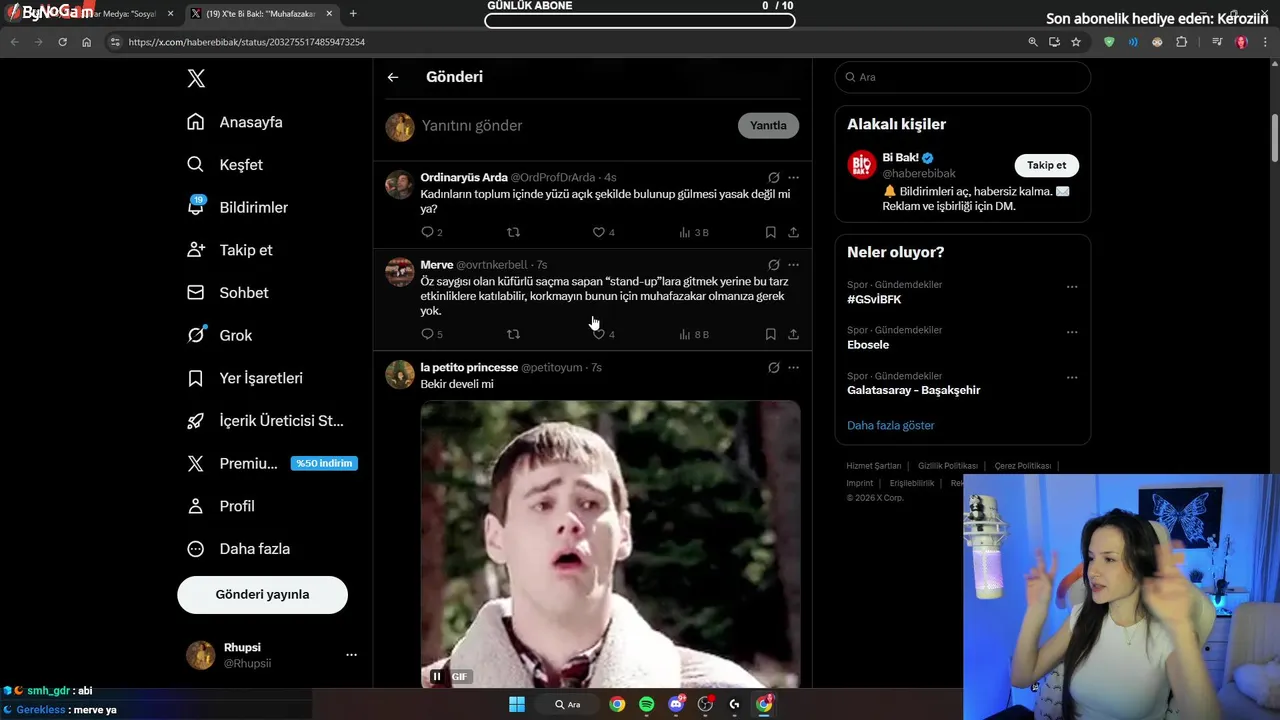
Task: Bookmark Merve's post
Action: point(770,334)
